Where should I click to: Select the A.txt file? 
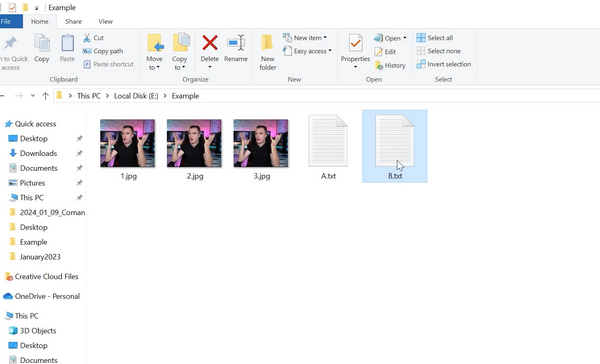pos(328,147)
